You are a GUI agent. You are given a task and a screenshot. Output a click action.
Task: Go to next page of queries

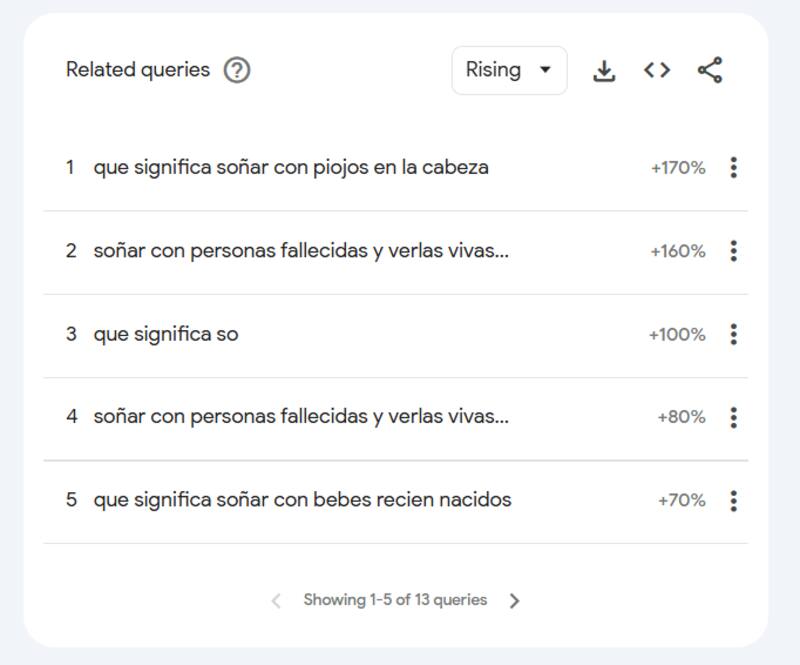click(514, 601)
